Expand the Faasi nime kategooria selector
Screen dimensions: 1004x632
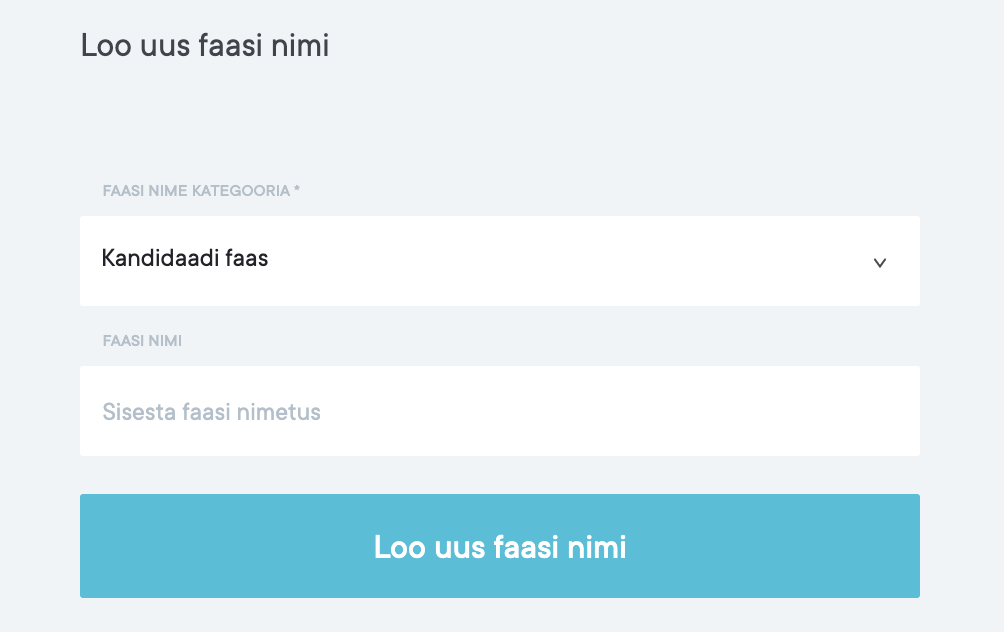pos(499,261)
